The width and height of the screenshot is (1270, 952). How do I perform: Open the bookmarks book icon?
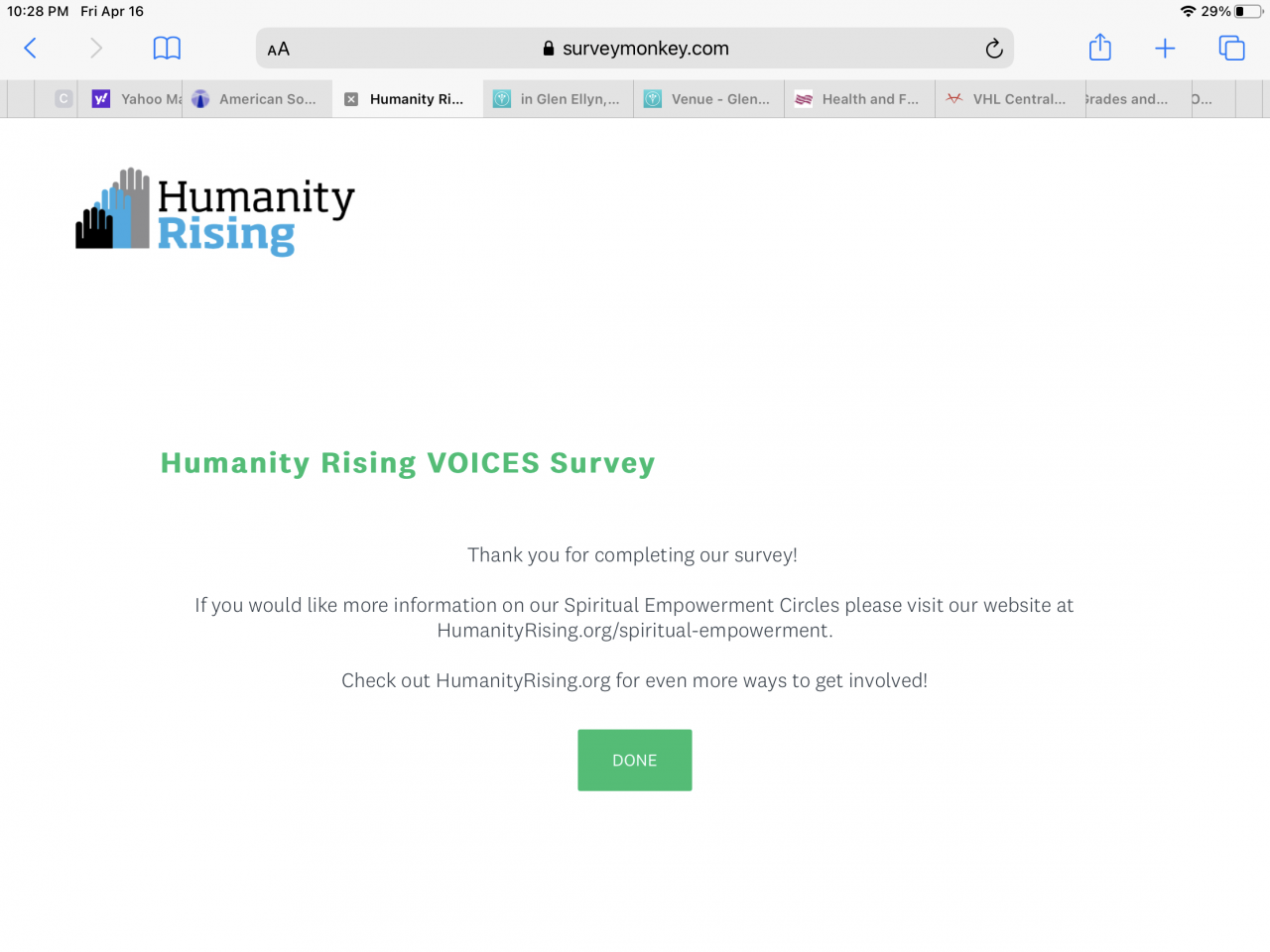pos(167,49)
